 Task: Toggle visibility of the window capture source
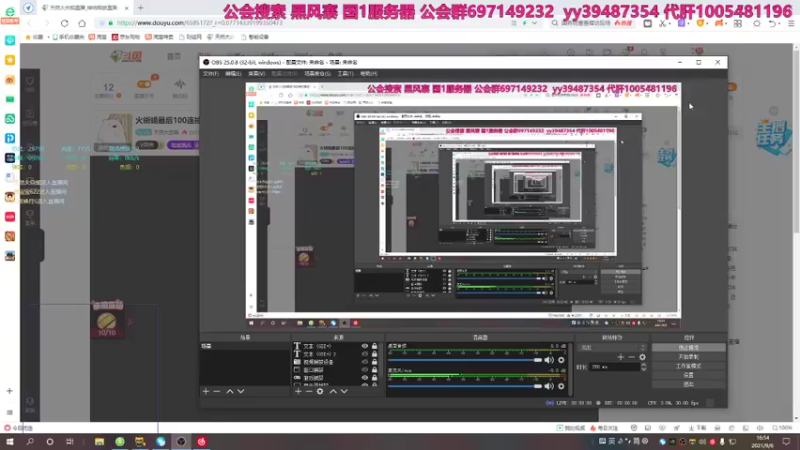pyautogui.click(x=365, y=369)
